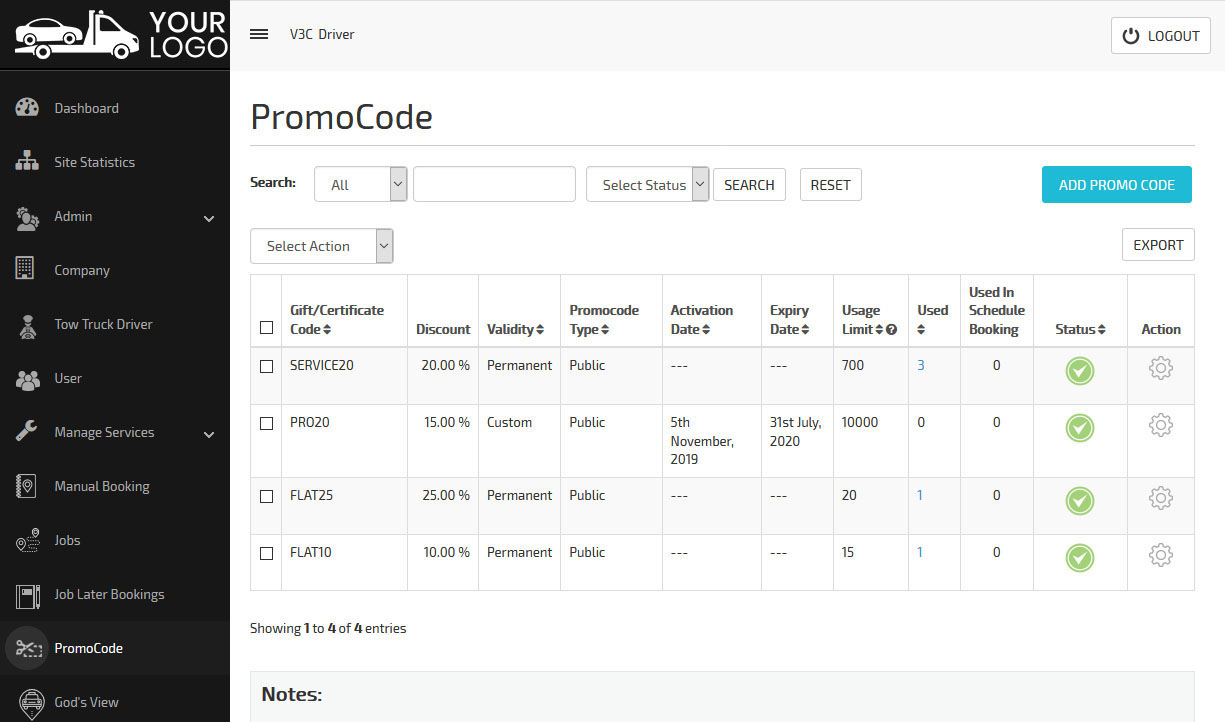
Task: Open the search field 'All' dropdown
Action: (361, 184)
